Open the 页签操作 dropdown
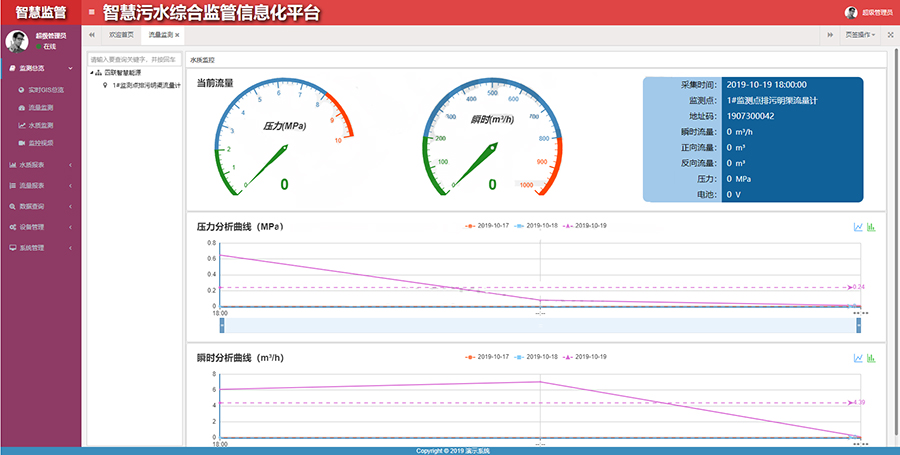 (x=860, y=35)
